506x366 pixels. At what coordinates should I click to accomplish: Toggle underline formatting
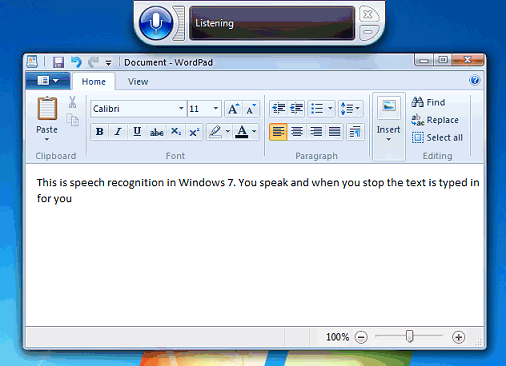(137, 132)
